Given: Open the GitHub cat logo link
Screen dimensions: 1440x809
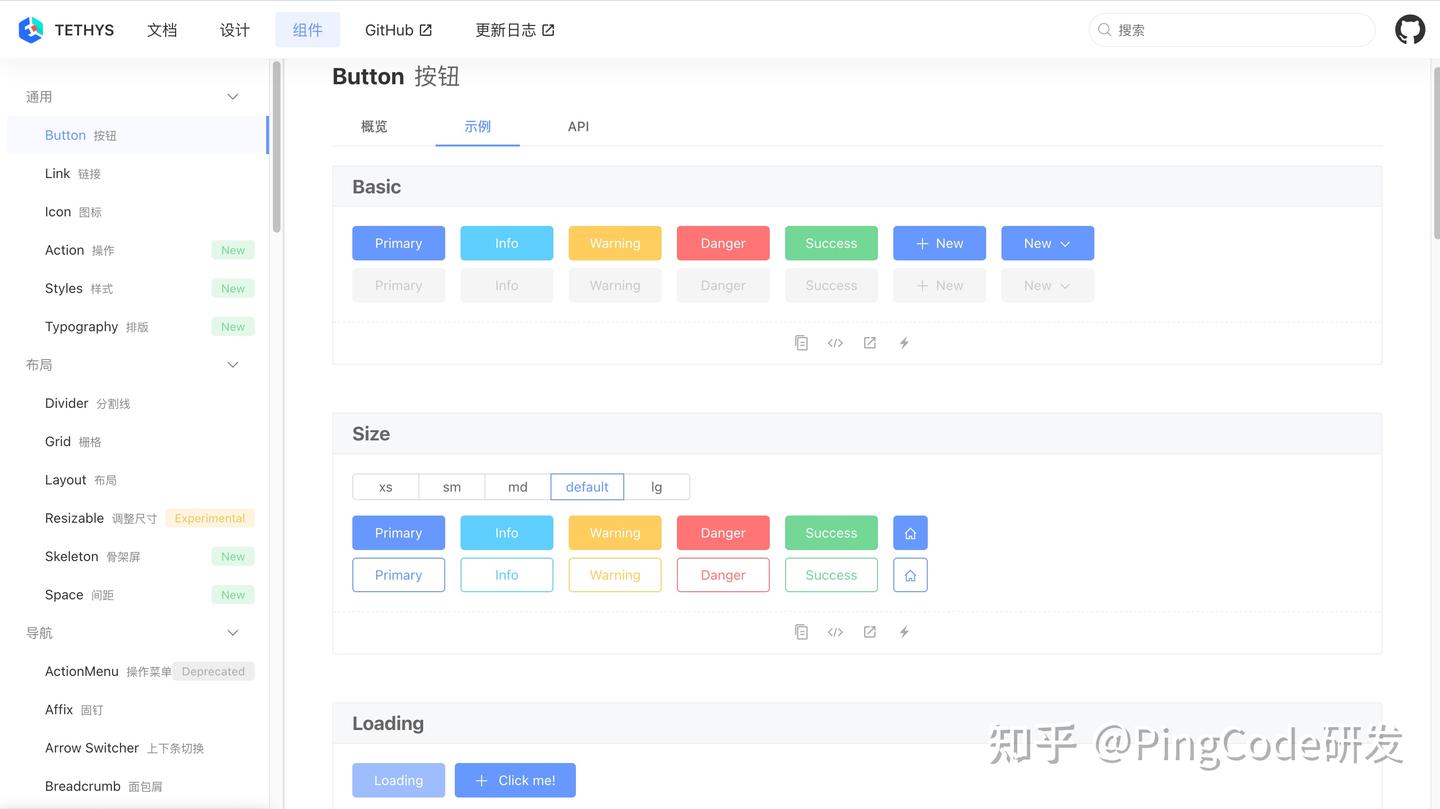Looking at the screenshot, I should [1410, 30].
